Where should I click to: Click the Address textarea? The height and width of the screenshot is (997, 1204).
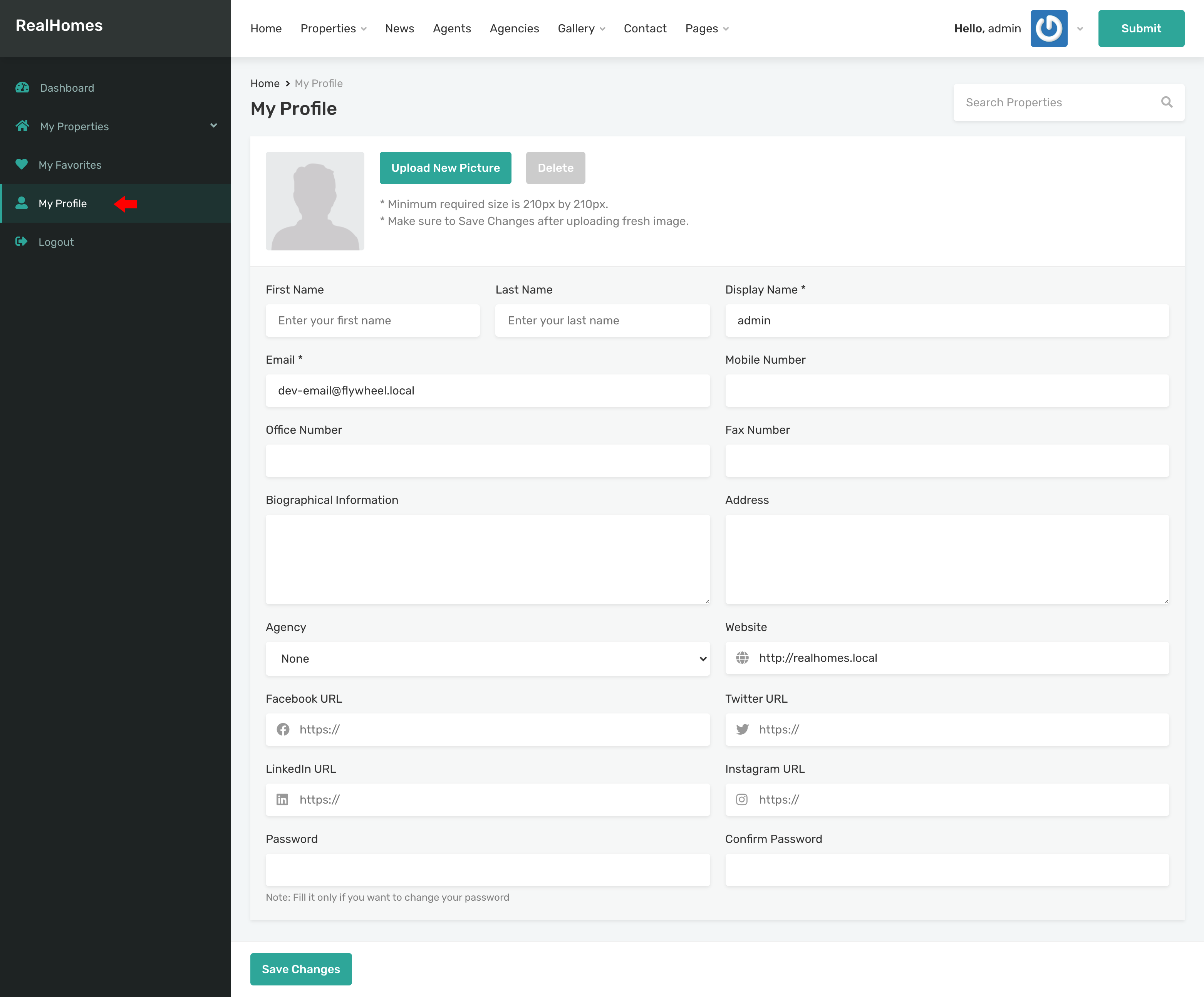coord(947,559)
